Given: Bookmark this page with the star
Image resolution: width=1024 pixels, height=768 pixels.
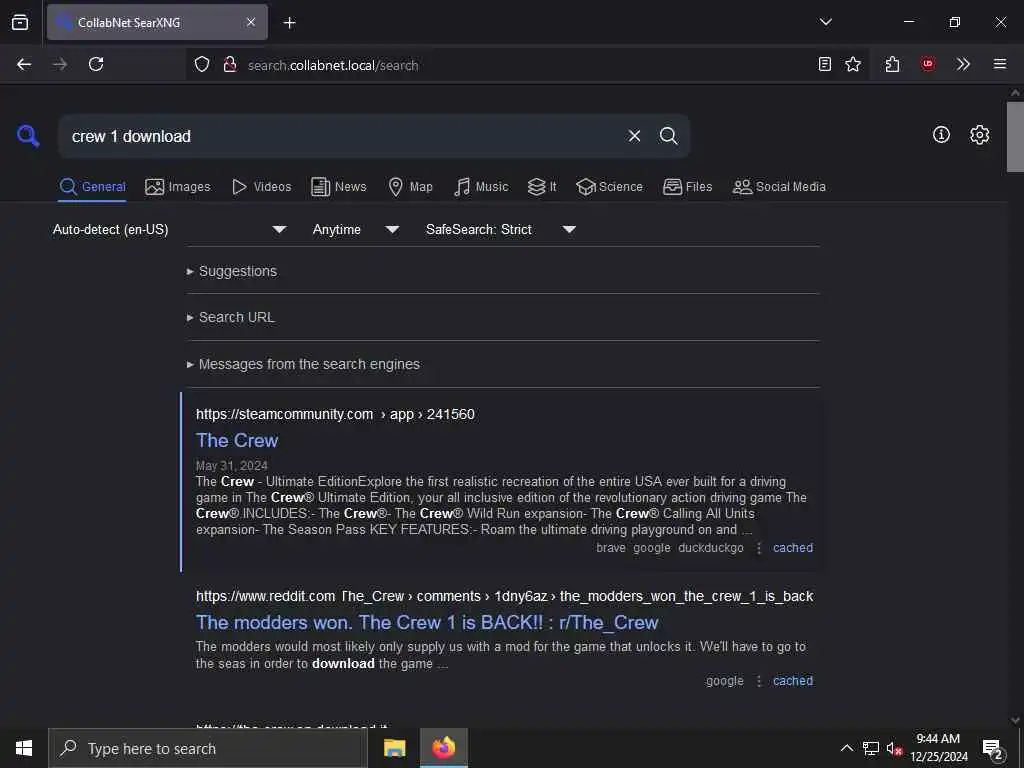Looking at the screenshot, I should [x=853, y=64].
